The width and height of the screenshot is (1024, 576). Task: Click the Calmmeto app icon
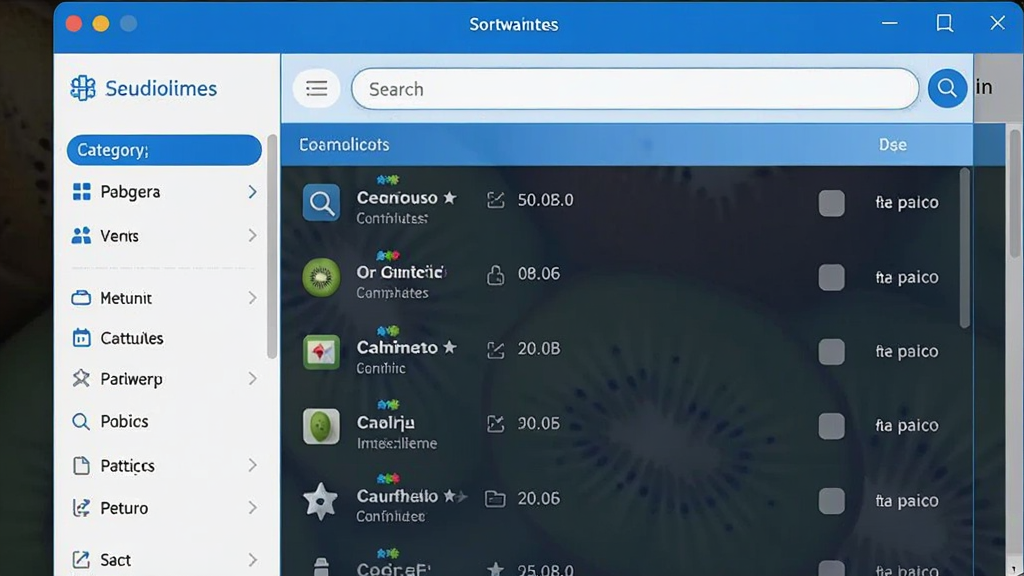321,353
